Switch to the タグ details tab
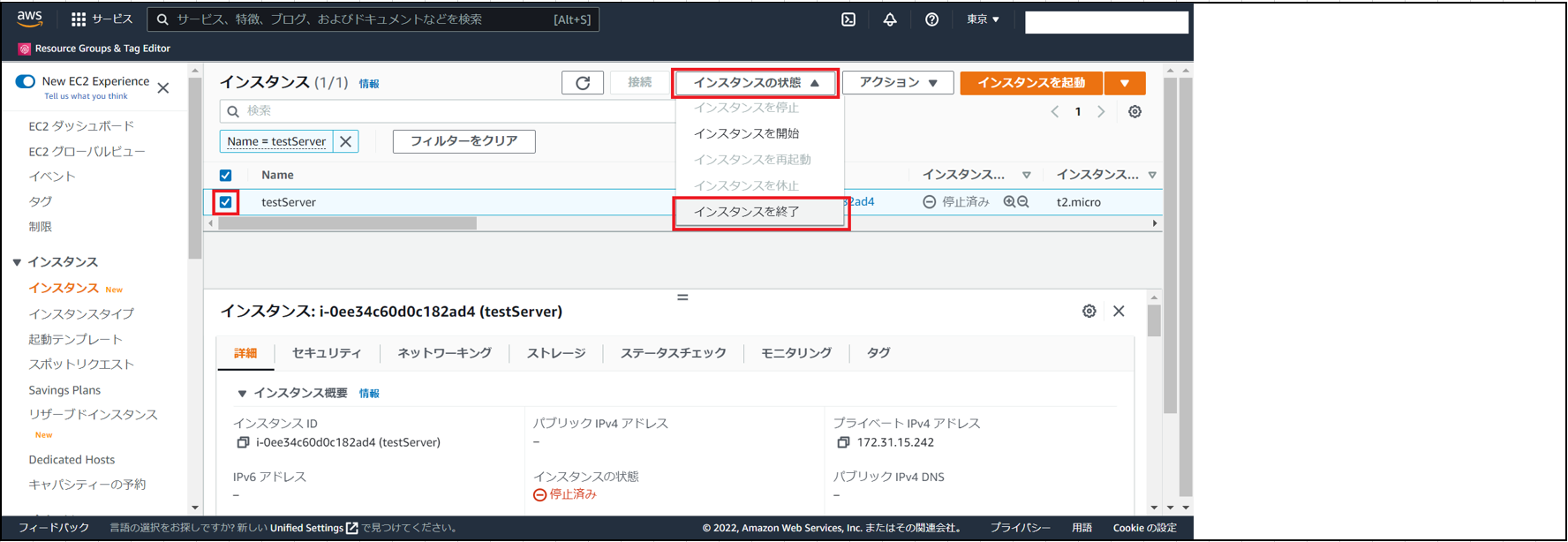This screenshot has height=542, width=1568. pos(878,353)
